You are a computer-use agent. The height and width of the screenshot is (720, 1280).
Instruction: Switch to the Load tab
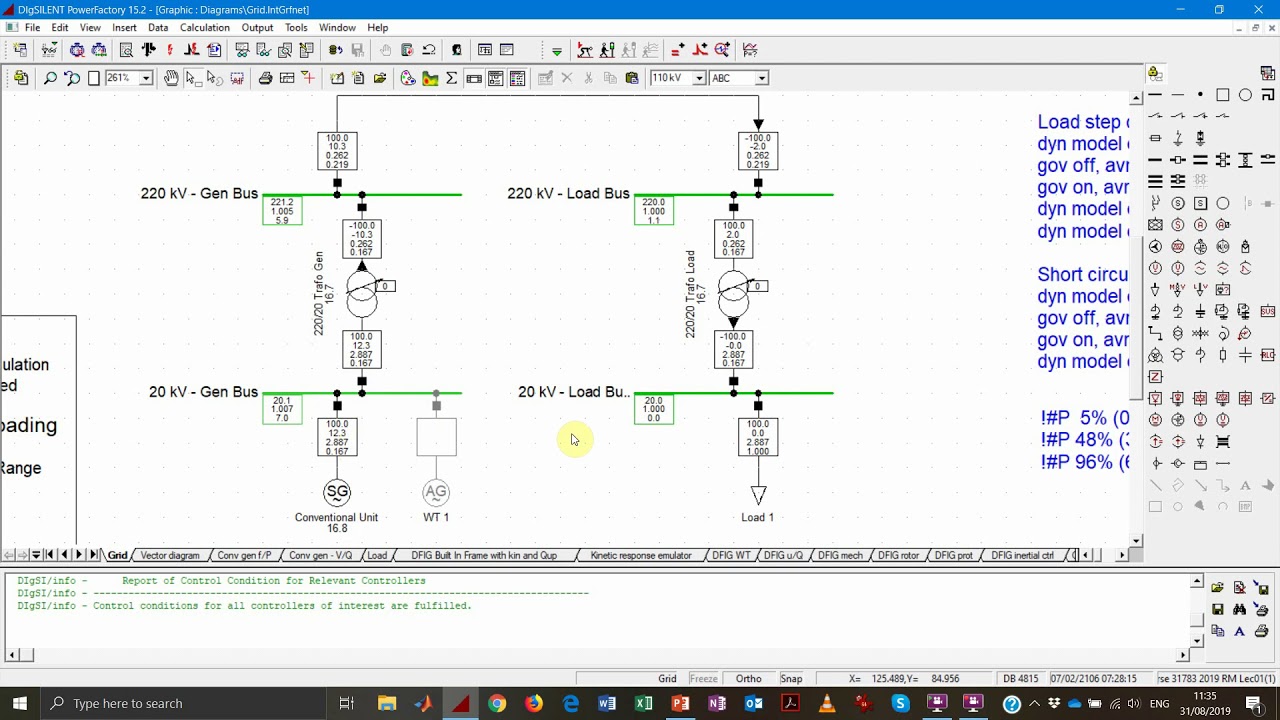(x=377, y=555)
